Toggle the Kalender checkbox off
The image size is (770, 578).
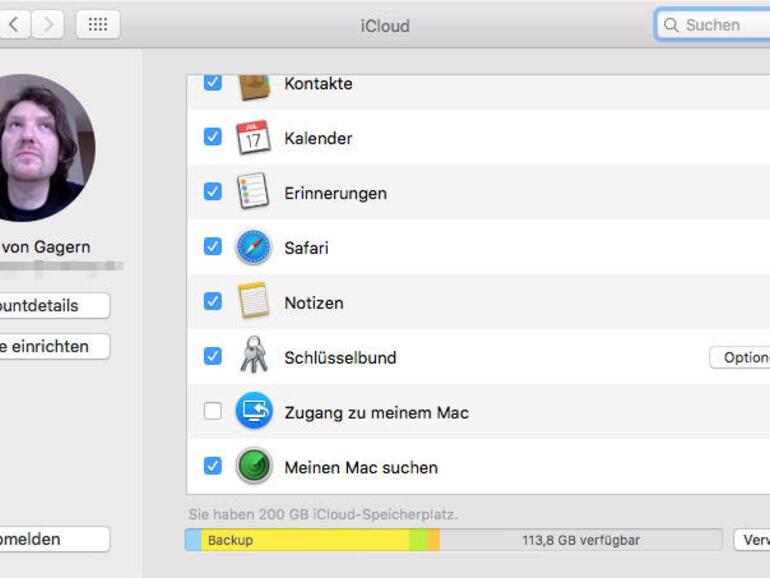click(212, 138)
